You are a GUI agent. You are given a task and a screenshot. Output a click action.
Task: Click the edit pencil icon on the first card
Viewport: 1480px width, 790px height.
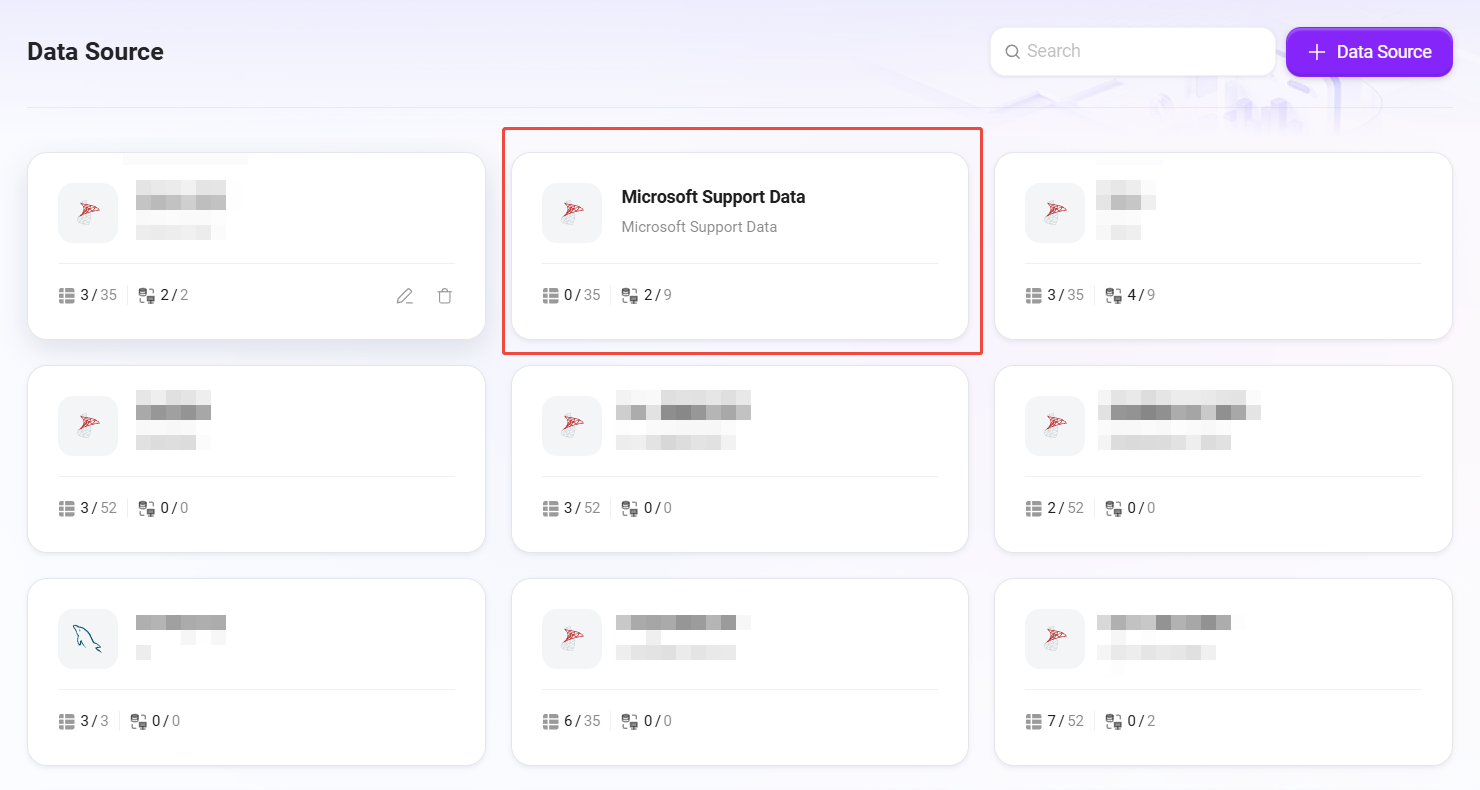pyautogui.click(x=404, y=296)
